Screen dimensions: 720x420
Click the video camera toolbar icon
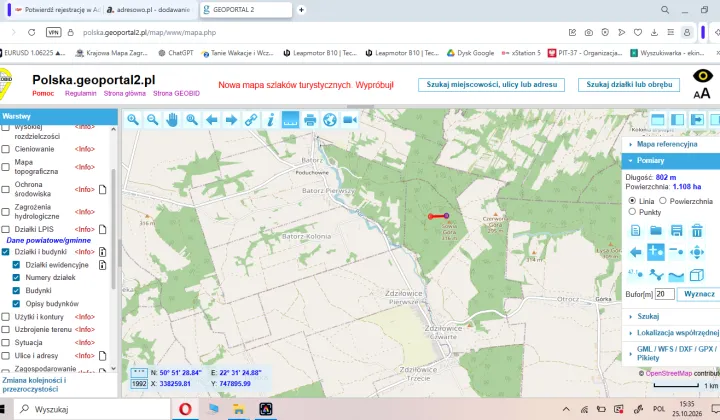[349, 120]
